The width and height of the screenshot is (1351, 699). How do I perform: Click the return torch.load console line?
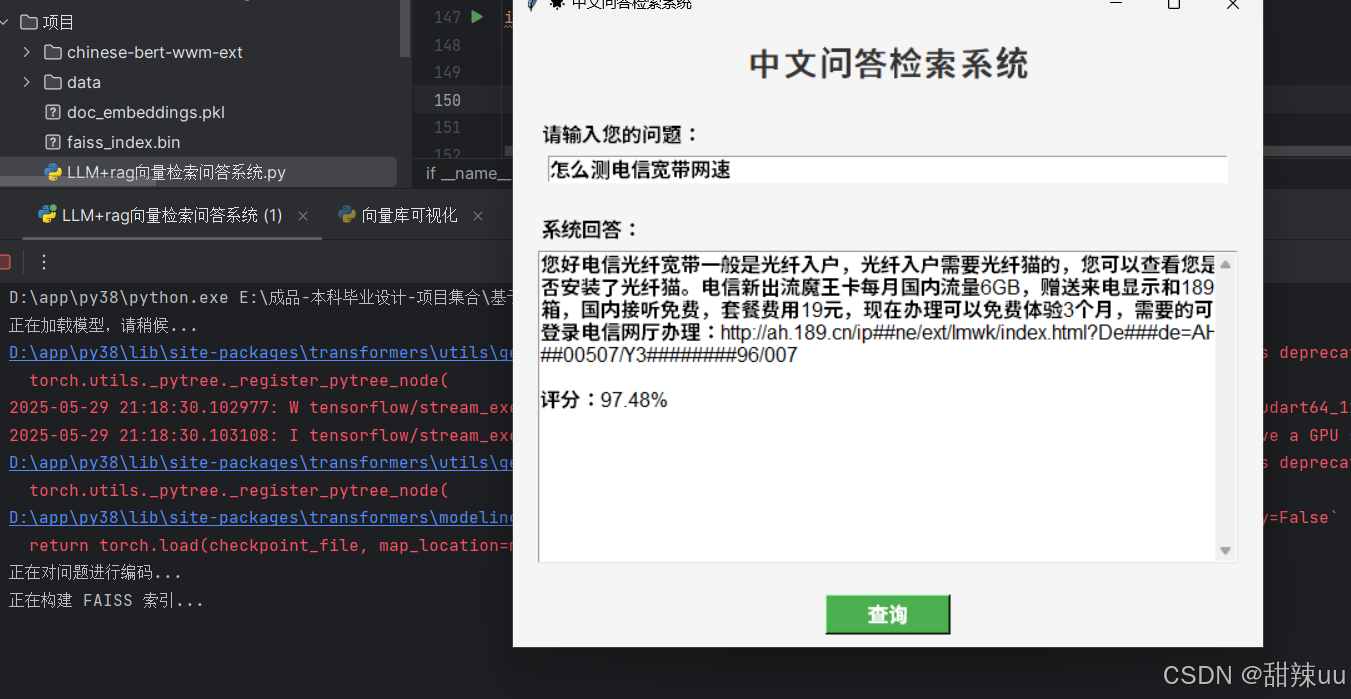point(270,546)
